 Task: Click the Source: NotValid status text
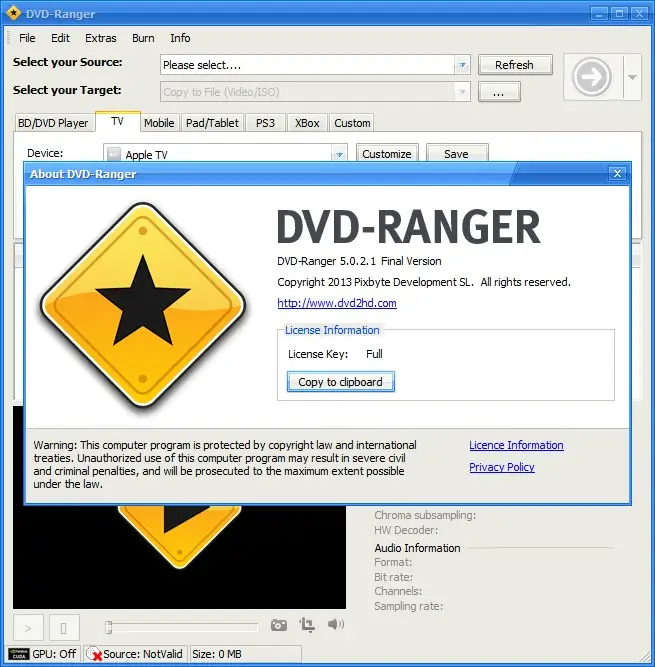click(142, 654)
